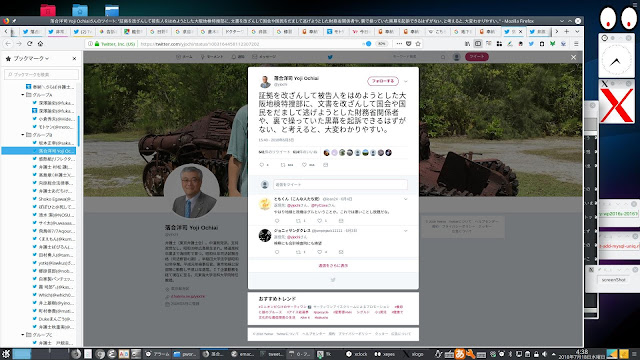The image size is (640, 360).
Task: Switch to the last Twitter tab at right
Action: coord(538,31)
